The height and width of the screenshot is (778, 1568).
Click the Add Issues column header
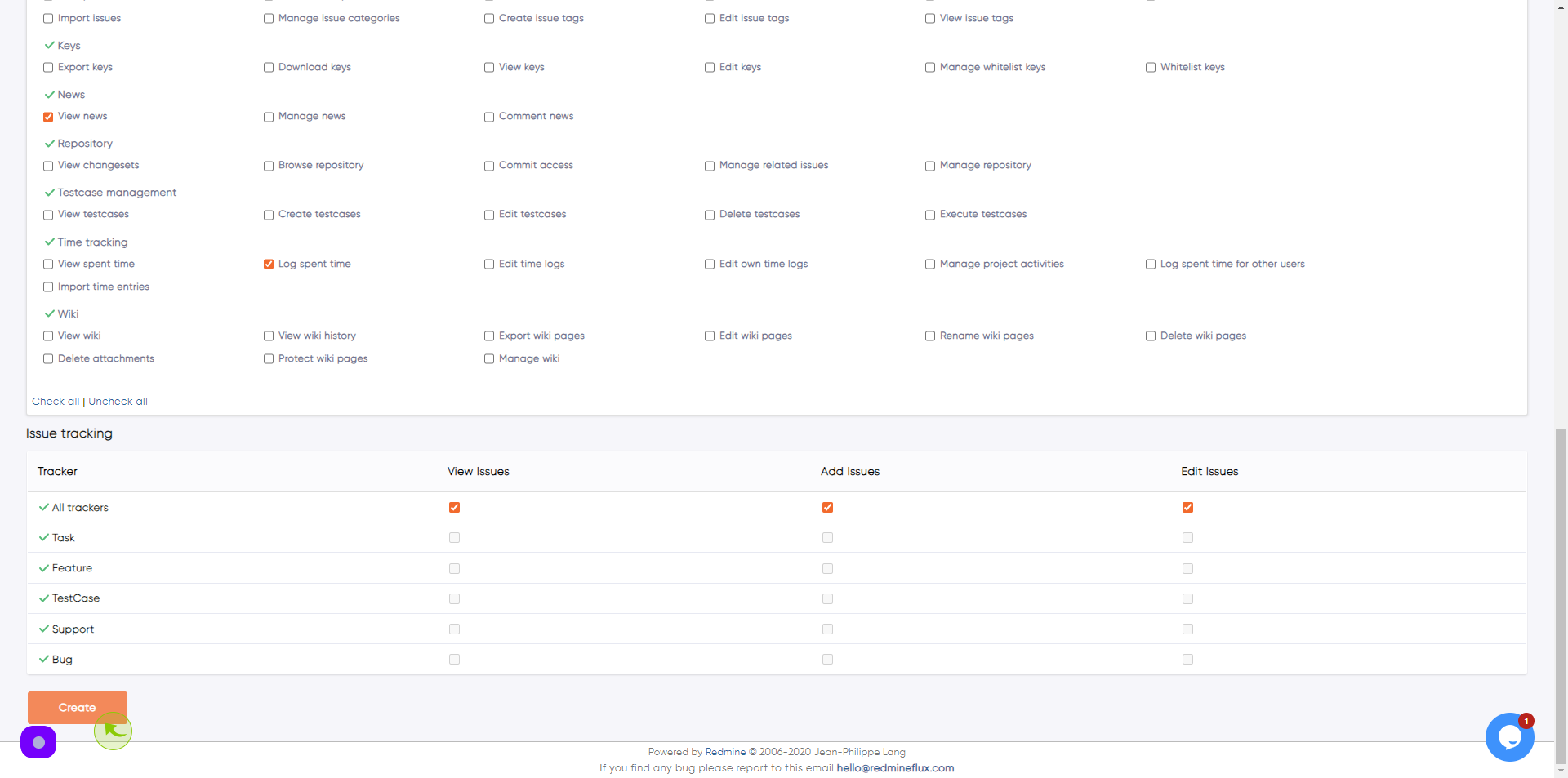[850, 471]
